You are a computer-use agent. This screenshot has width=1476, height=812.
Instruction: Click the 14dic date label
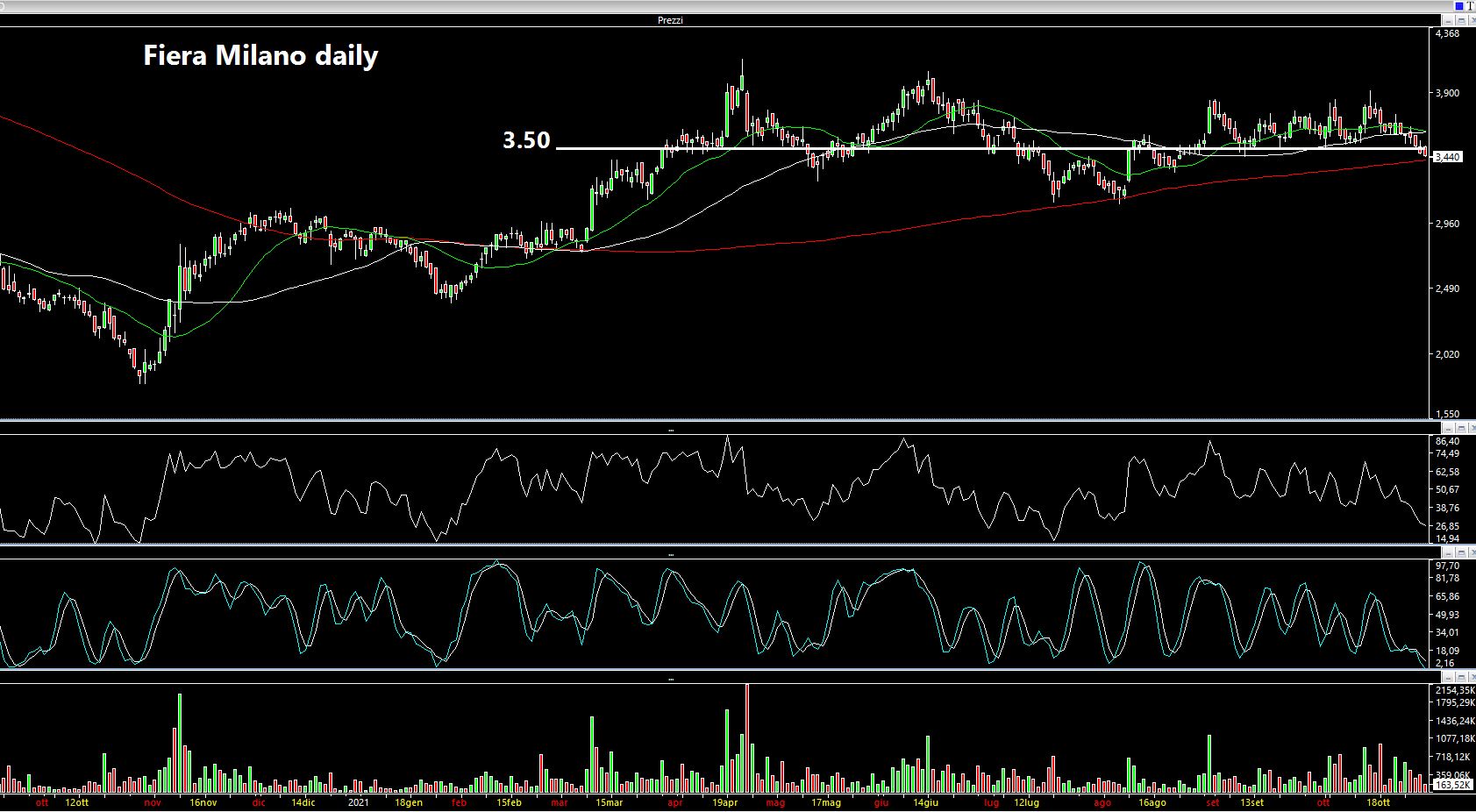(x=303, y=802)
